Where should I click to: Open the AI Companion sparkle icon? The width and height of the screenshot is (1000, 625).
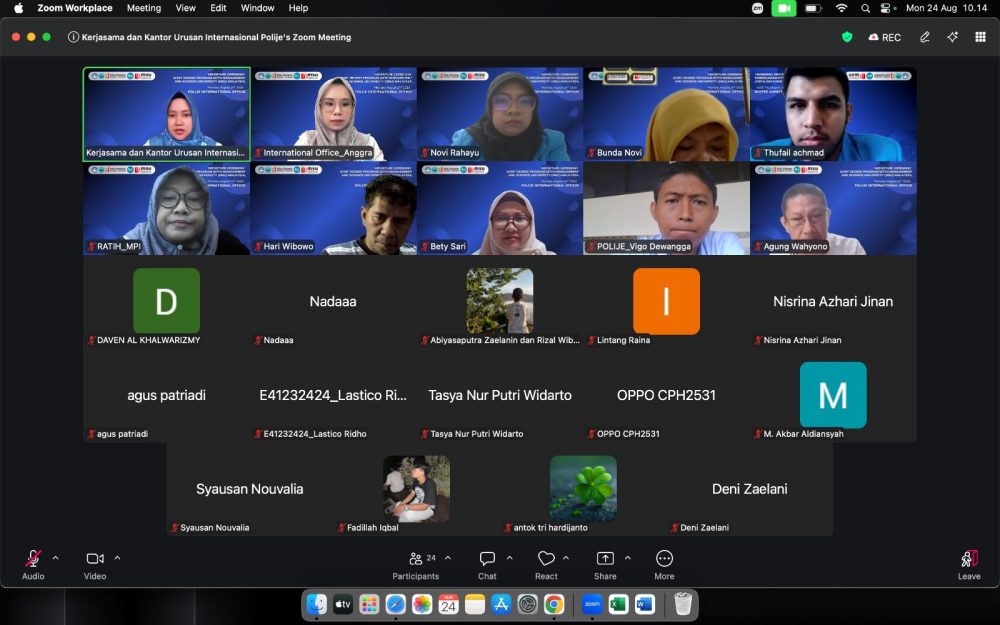point(953,37)
